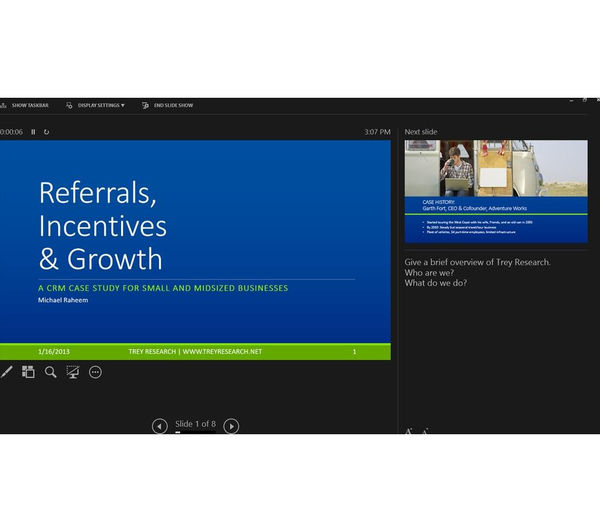Click End Slide Show
The width and height of the screenshot is (600, 532).
(168, 105)
